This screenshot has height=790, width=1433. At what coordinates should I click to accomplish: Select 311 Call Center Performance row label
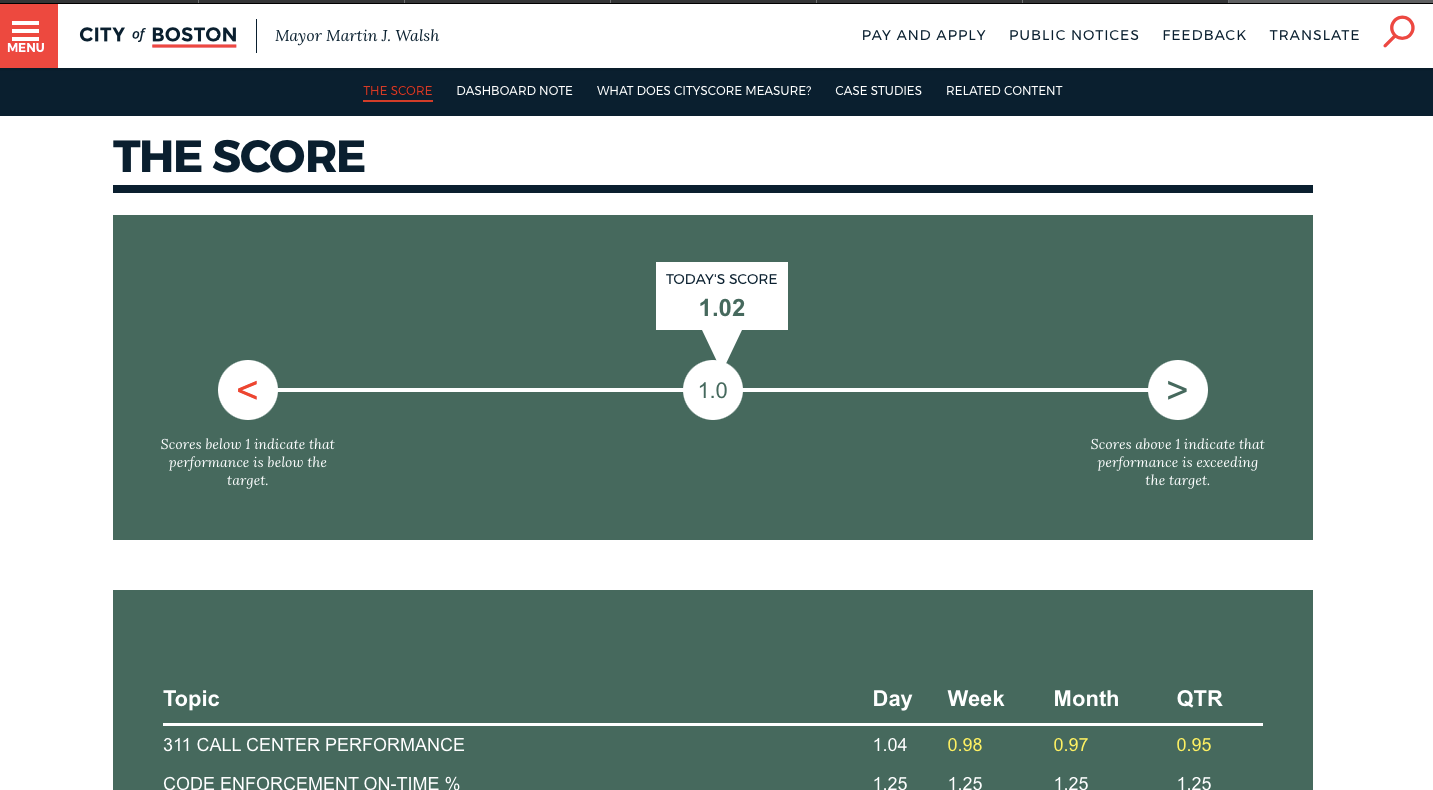314,745
